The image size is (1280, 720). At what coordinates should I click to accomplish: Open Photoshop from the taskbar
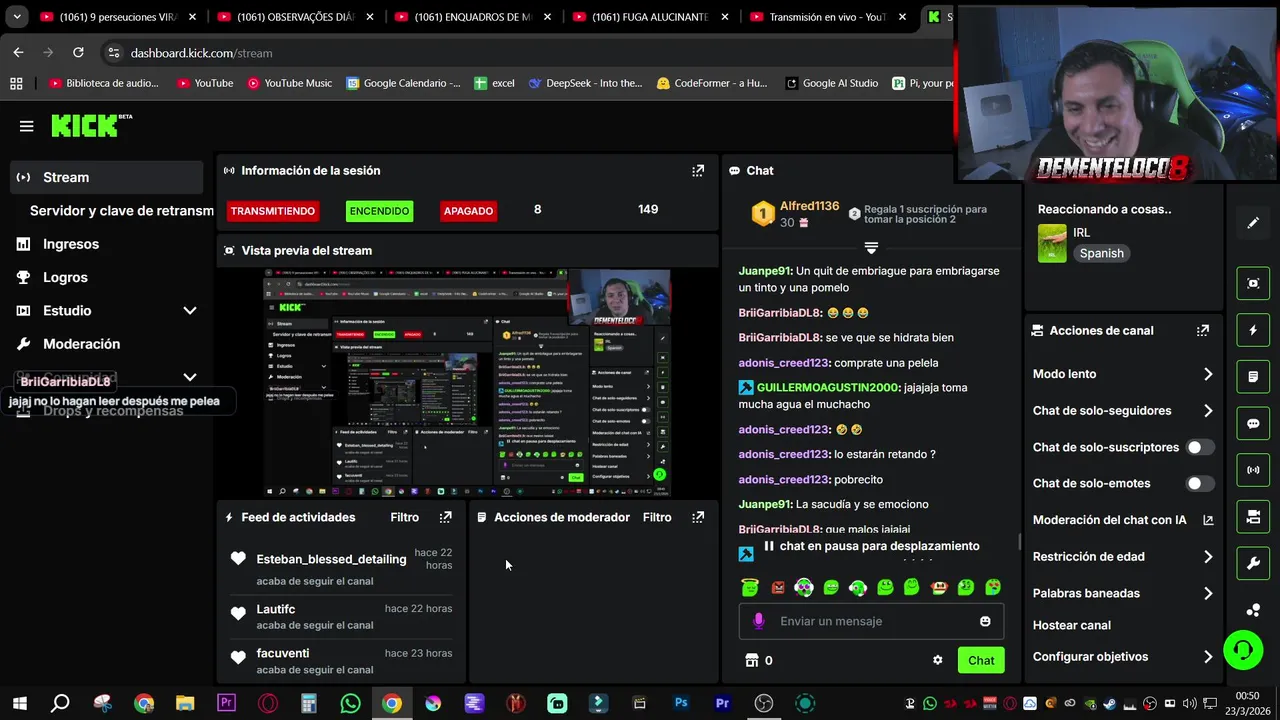(x=681, y=703)
